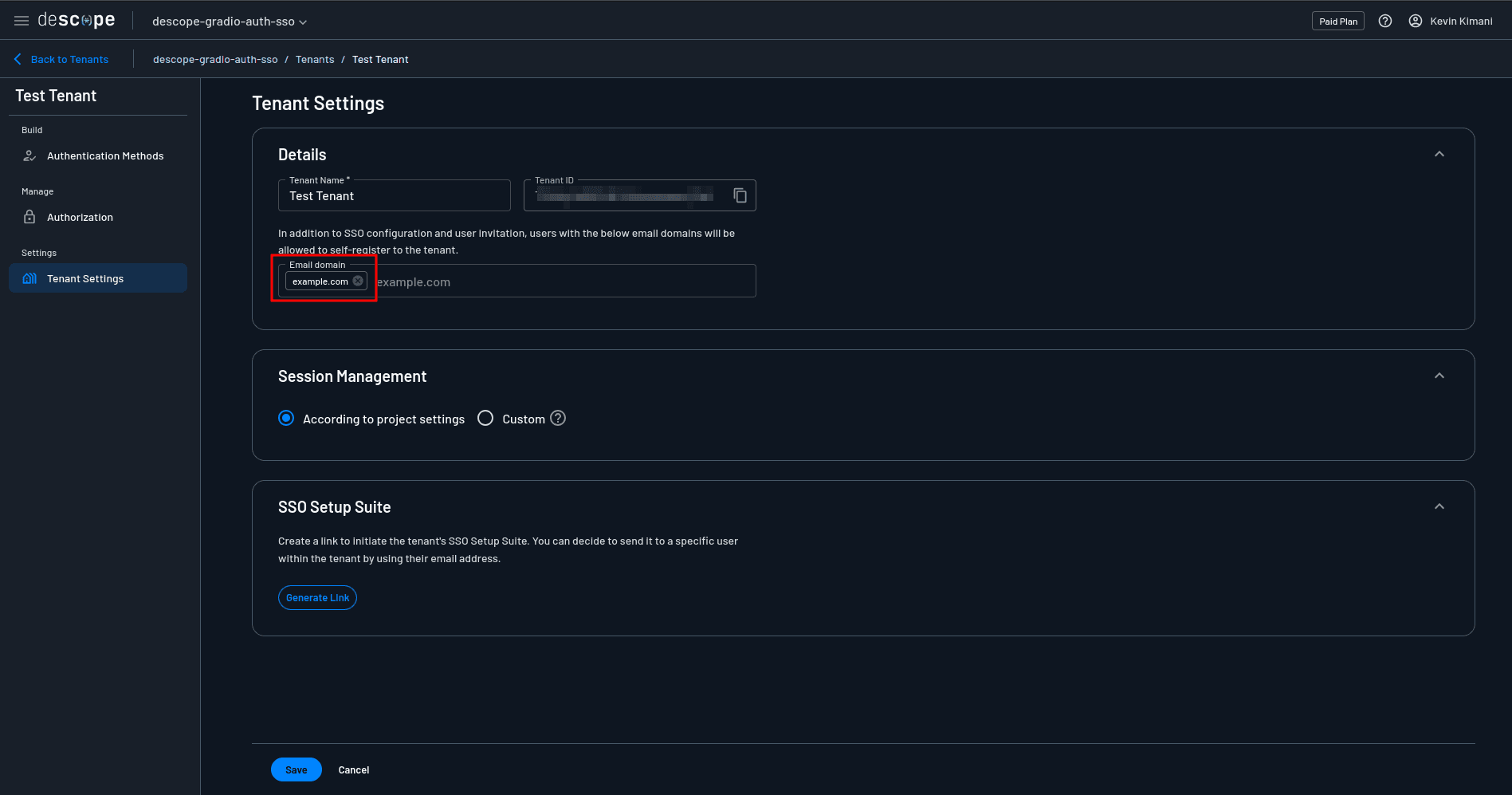This screenshot has width=1512, height=795.
Task: Open the navigation hamburger menu
Action: 20,20
